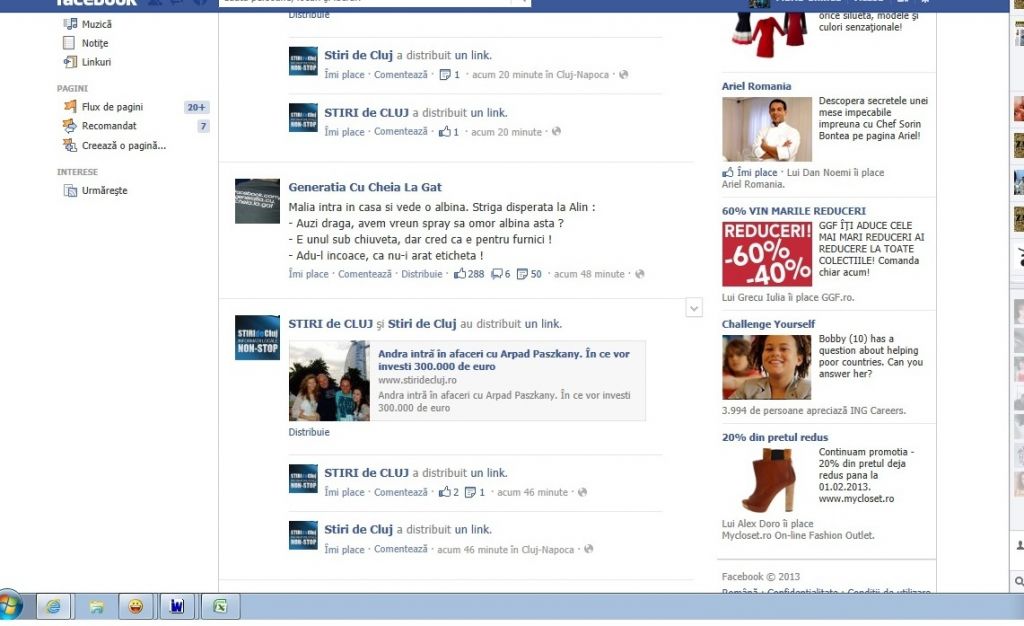Open Windows Explorer from the taskbar
The image size is (1024, 626).
(x=96, y=606)
